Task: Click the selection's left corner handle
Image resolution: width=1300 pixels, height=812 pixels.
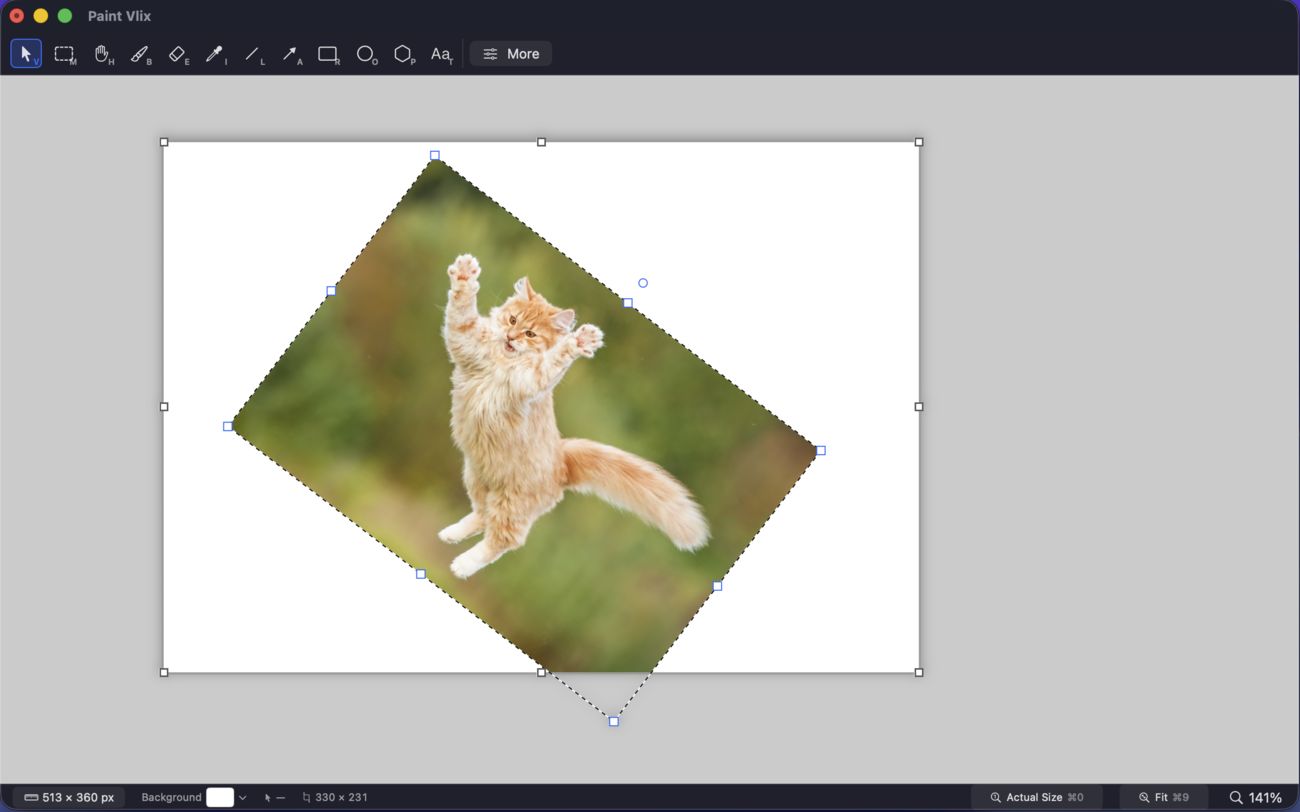Action: 228,427
